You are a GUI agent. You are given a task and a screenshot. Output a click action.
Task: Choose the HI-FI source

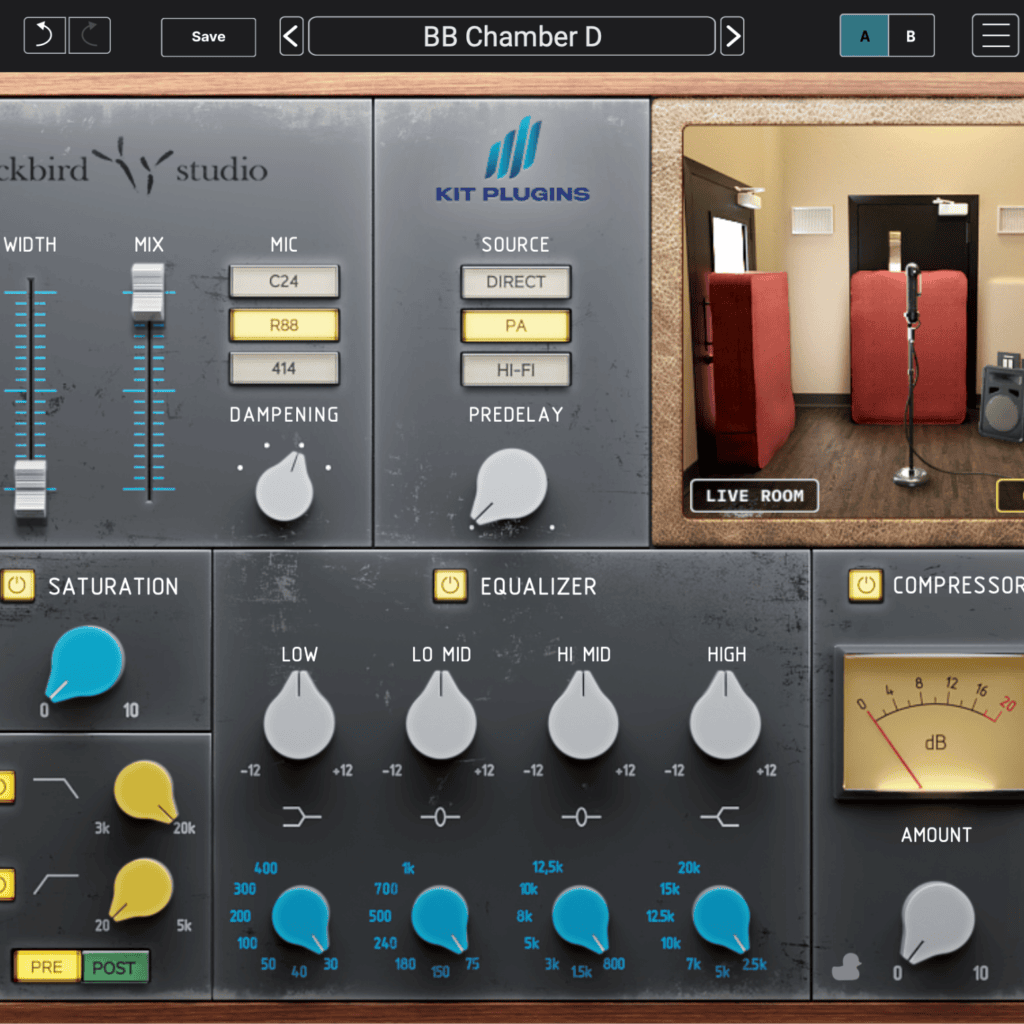pyautogui.click(x=516, y=370)
